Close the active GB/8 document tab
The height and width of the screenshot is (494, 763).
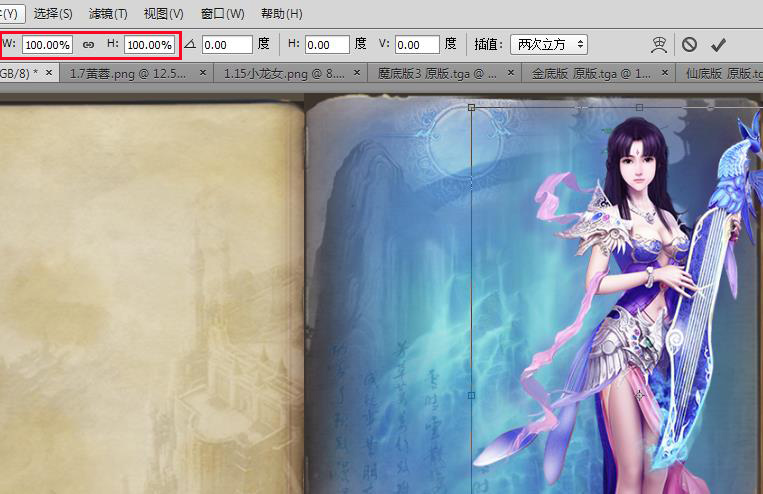[x=49, y=73]
